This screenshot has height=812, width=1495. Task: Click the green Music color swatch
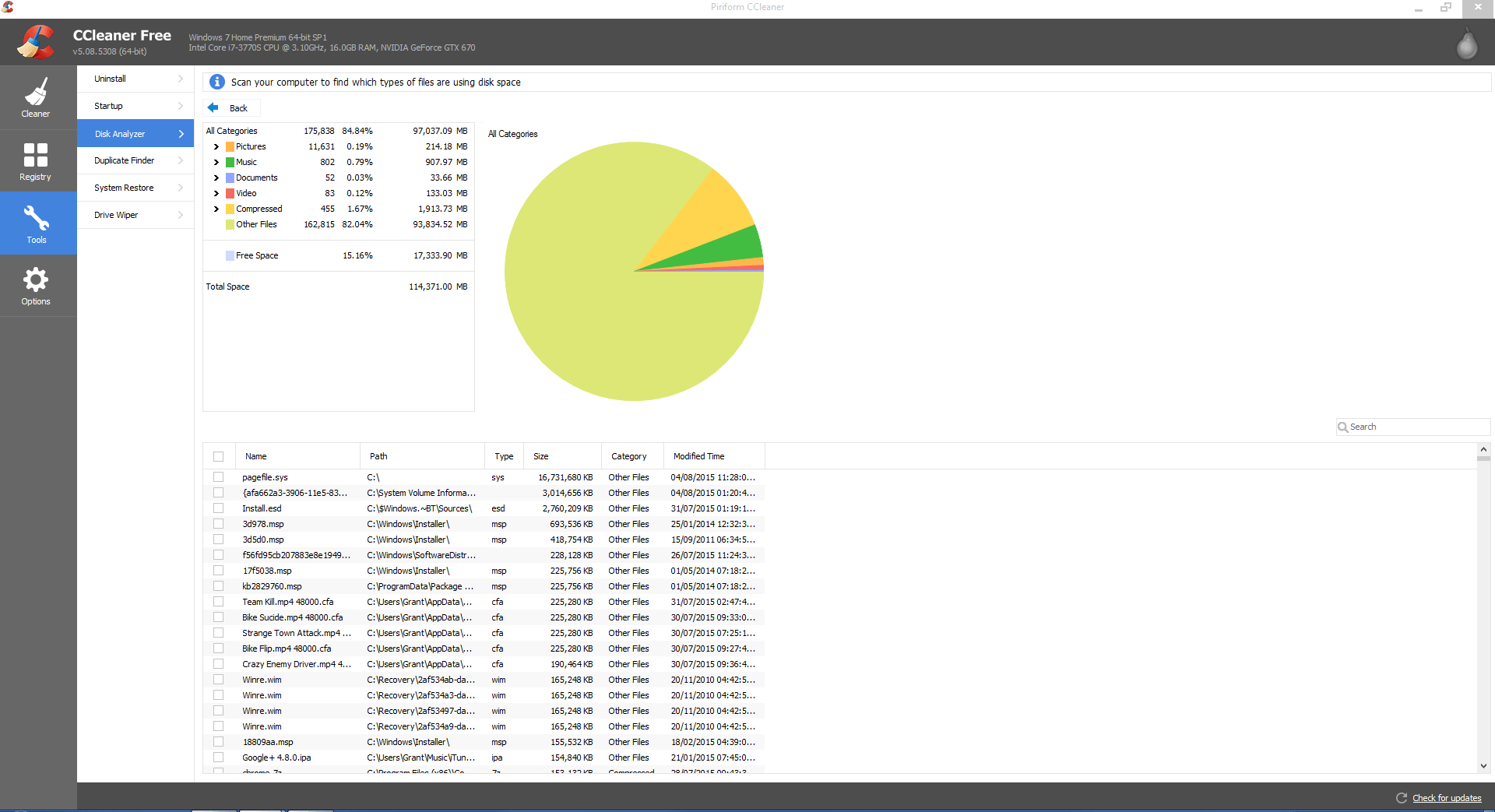click(229, 162)
